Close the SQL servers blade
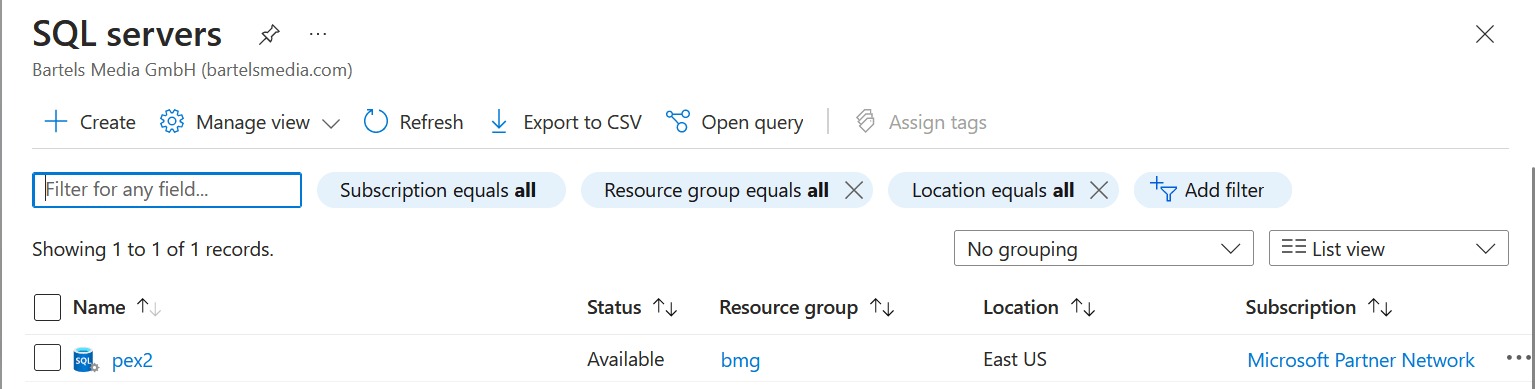 pos(1485,35)
